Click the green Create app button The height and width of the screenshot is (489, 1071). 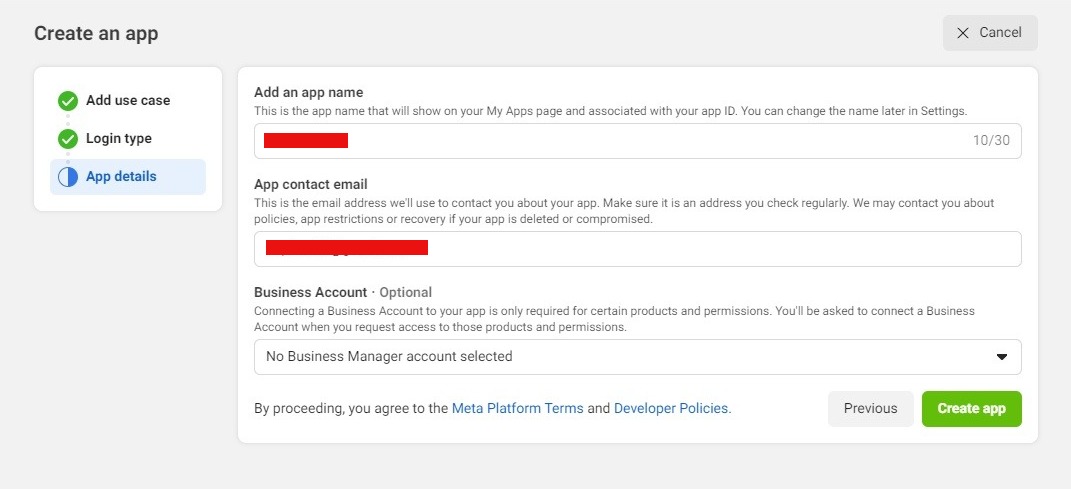[x=971, y=408]
